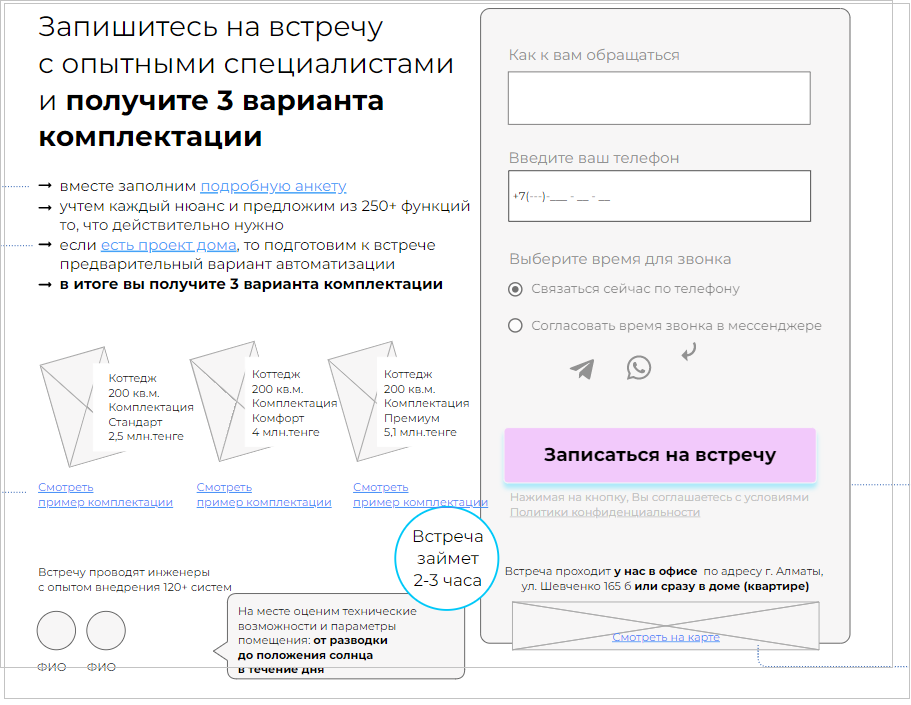Follow the "подробную анкету" link
911x705 pixels.
[273, 186]
